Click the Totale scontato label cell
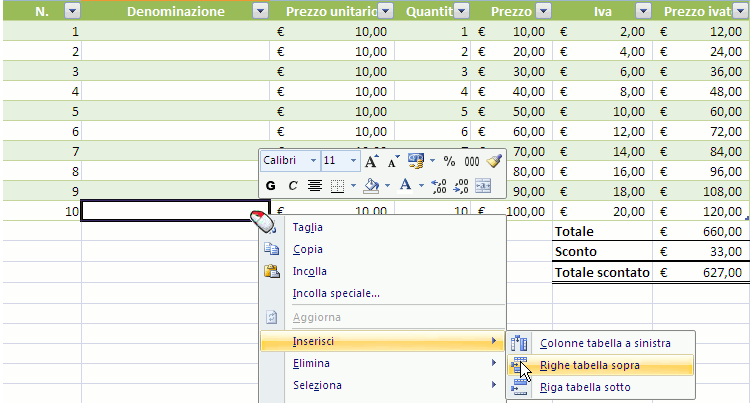Screen dimensions: 751x403 (x=602, y=272)
